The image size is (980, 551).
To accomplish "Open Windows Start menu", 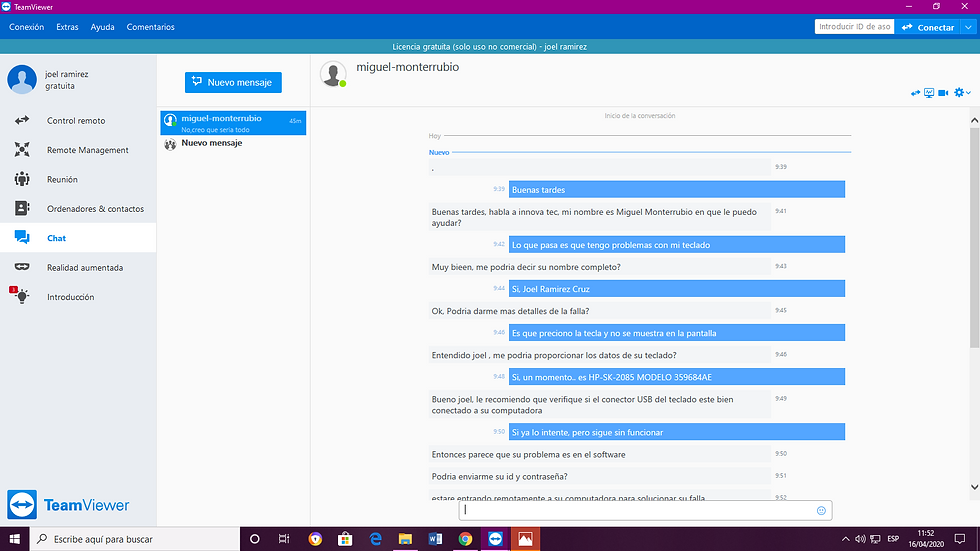I will click(x=14, y=539).
